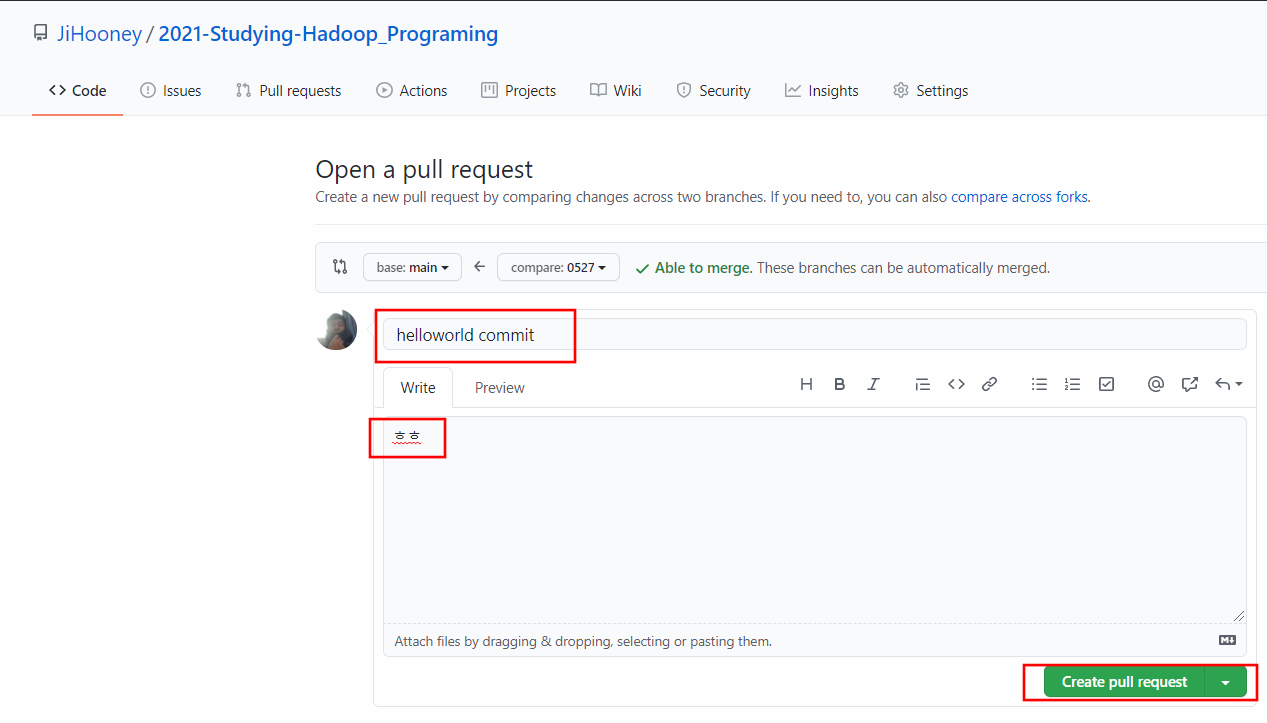Open the Code tab
1267x723 pixels.
(77, 90)
